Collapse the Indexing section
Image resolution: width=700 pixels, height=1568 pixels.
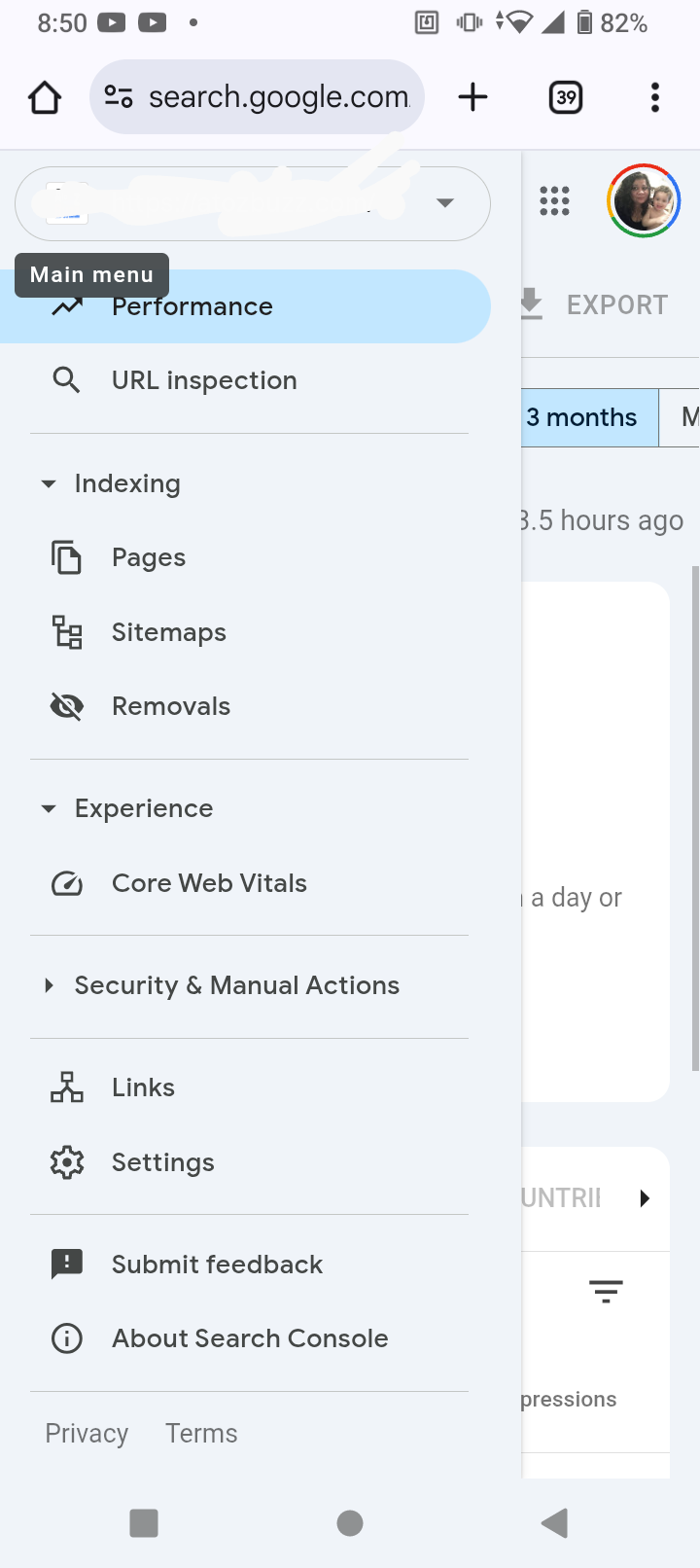pos(48,483)
